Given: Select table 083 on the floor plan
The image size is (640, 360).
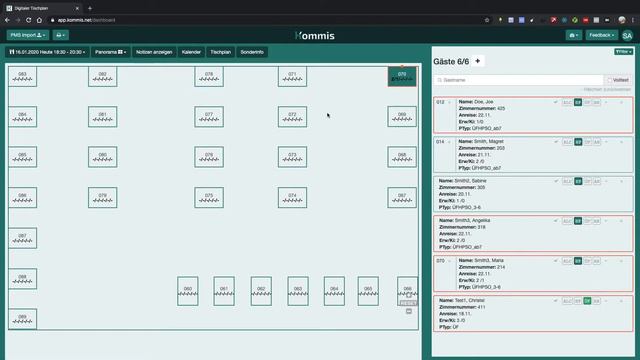Looking at the screenshot, I should [x=22, y=76].
